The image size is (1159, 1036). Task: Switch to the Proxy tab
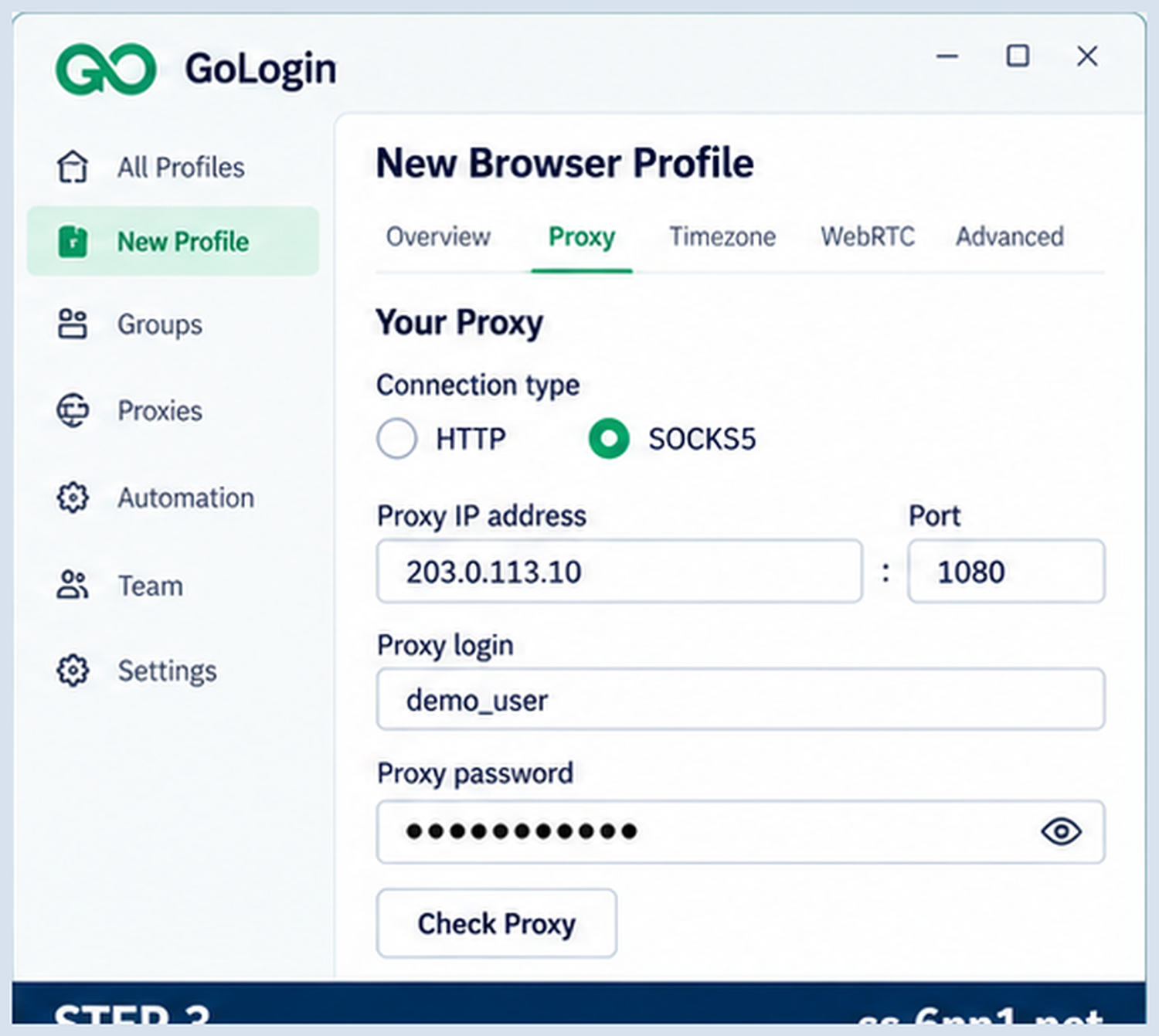click(x=582, y=236)
